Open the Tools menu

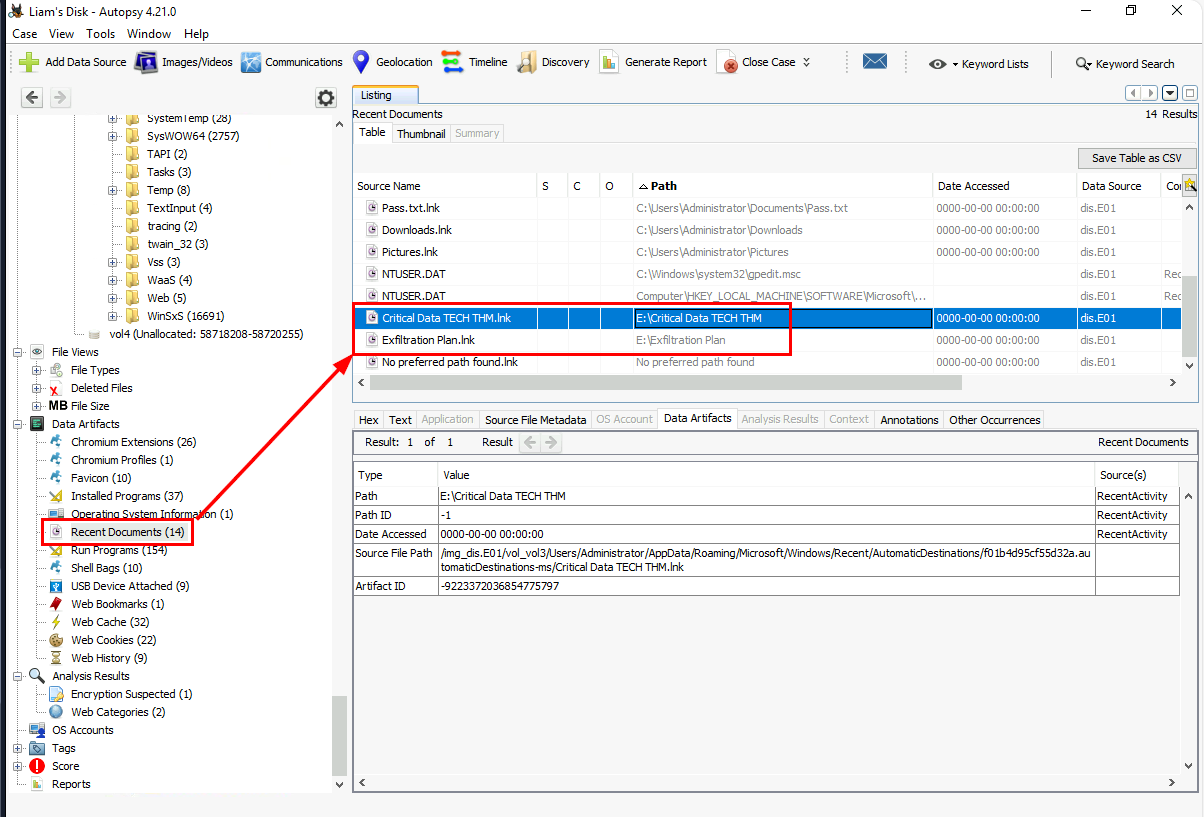100,33
